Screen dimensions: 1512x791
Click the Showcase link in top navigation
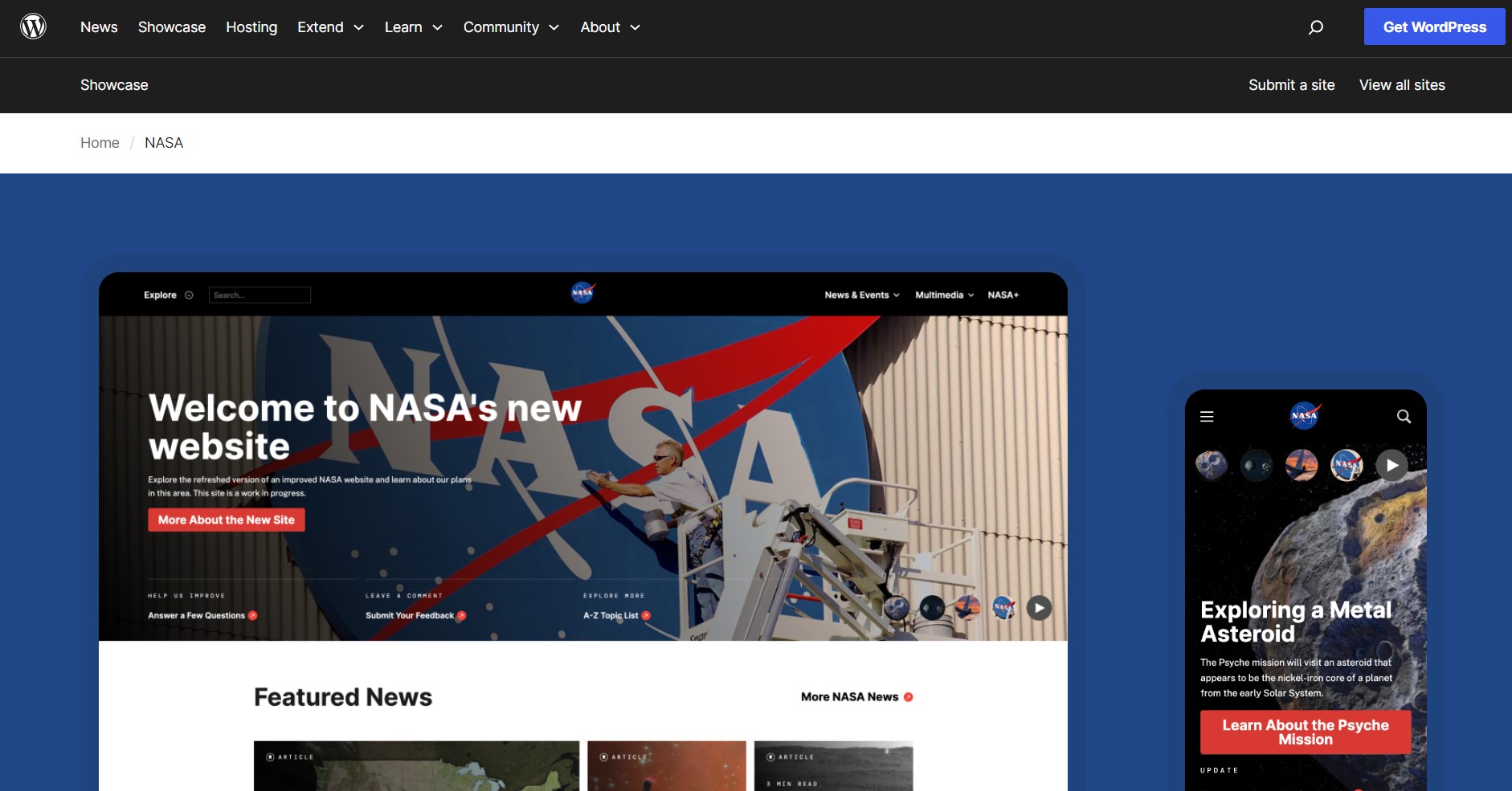[x=172, y=27]
